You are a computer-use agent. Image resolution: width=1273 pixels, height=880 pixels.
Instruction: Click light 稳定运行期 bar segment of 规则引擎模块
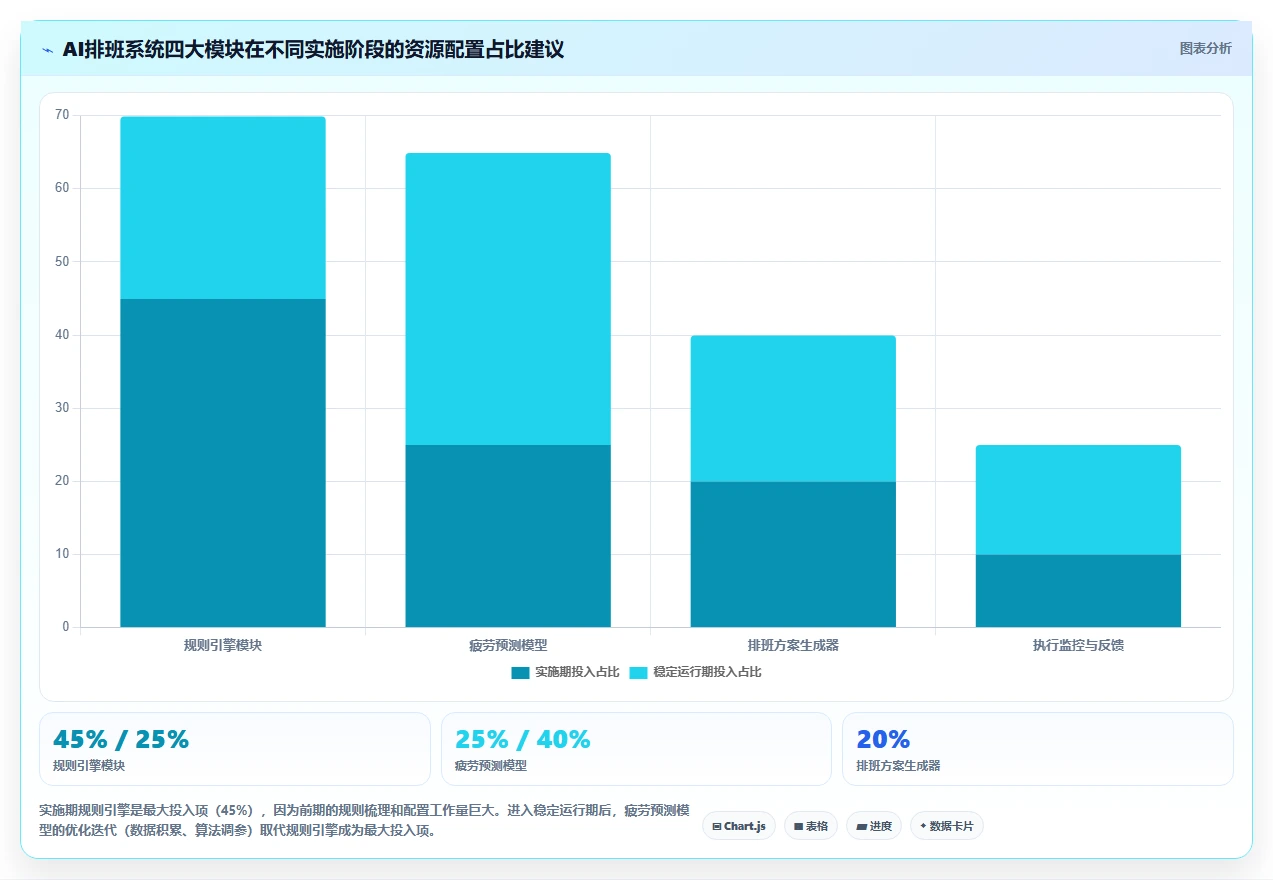point(223,208)
